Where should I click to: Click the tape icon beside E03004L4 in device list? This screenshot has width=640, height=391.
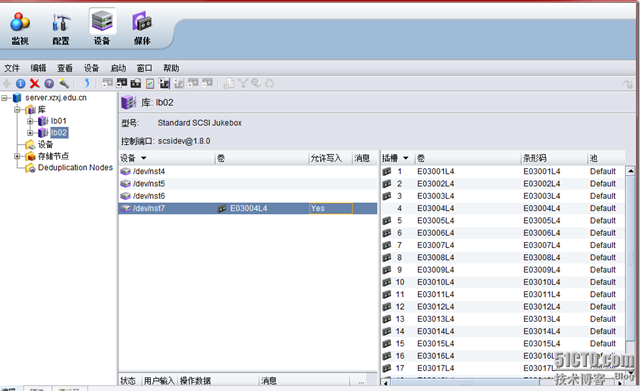point(222,209)
